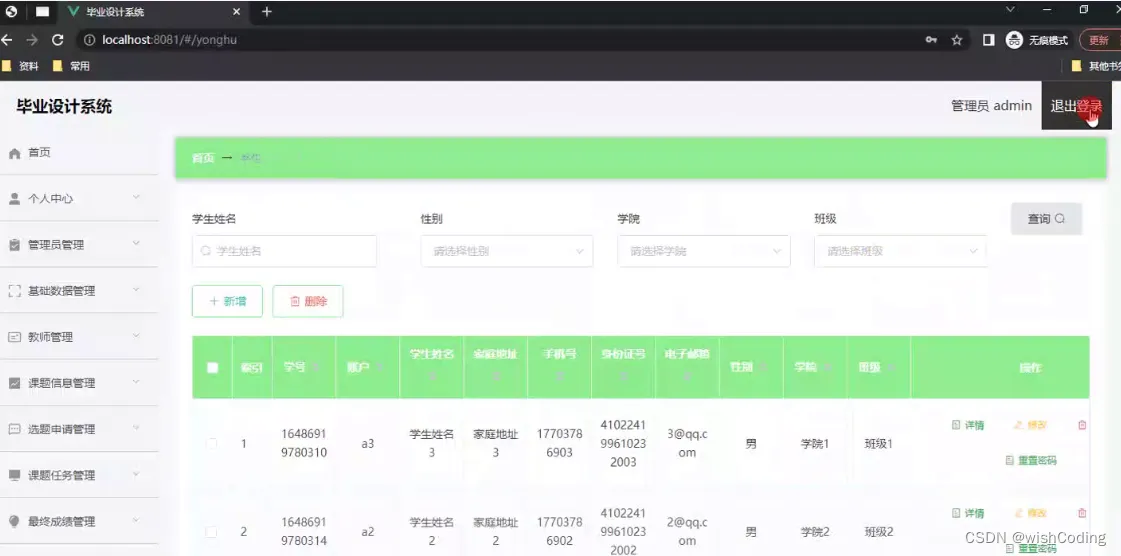Image resolution: width=1121 pixels, height=556 pixels.
Task: Click the home icon beside 首页
Action: coord(14,153)
